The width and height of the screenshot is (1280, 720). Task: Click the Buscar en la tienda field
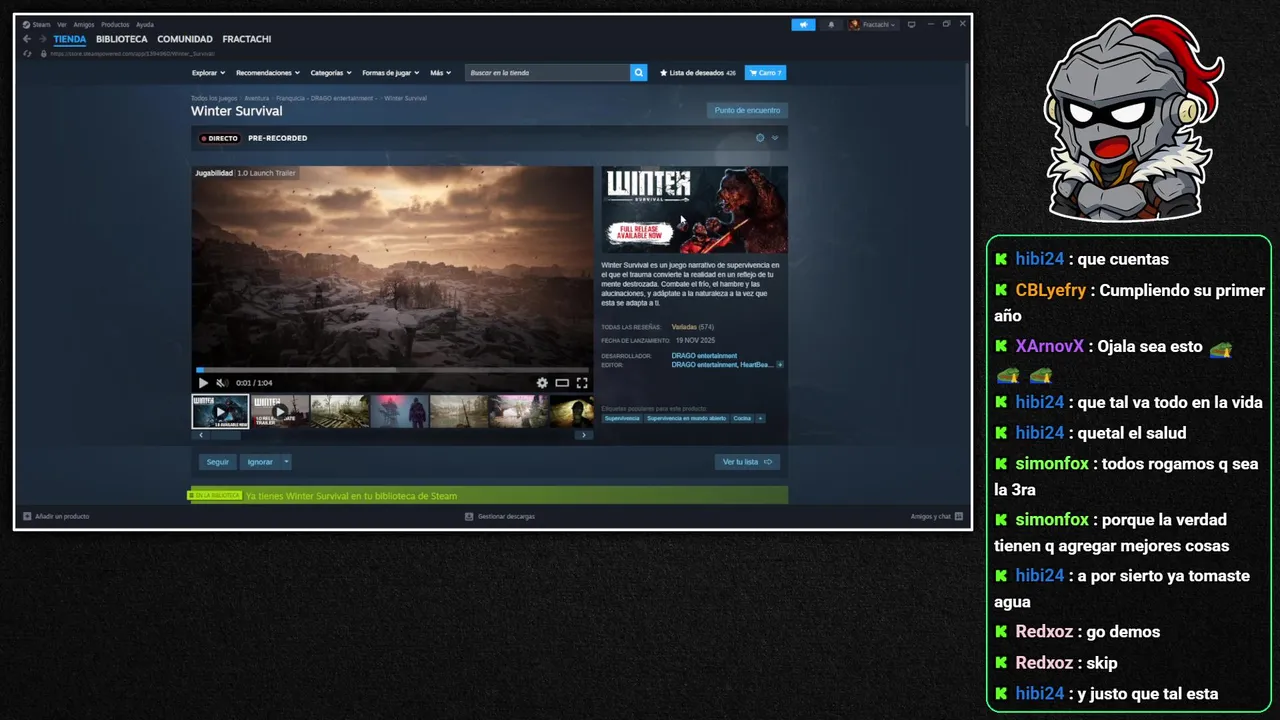(x=548, y=73)
